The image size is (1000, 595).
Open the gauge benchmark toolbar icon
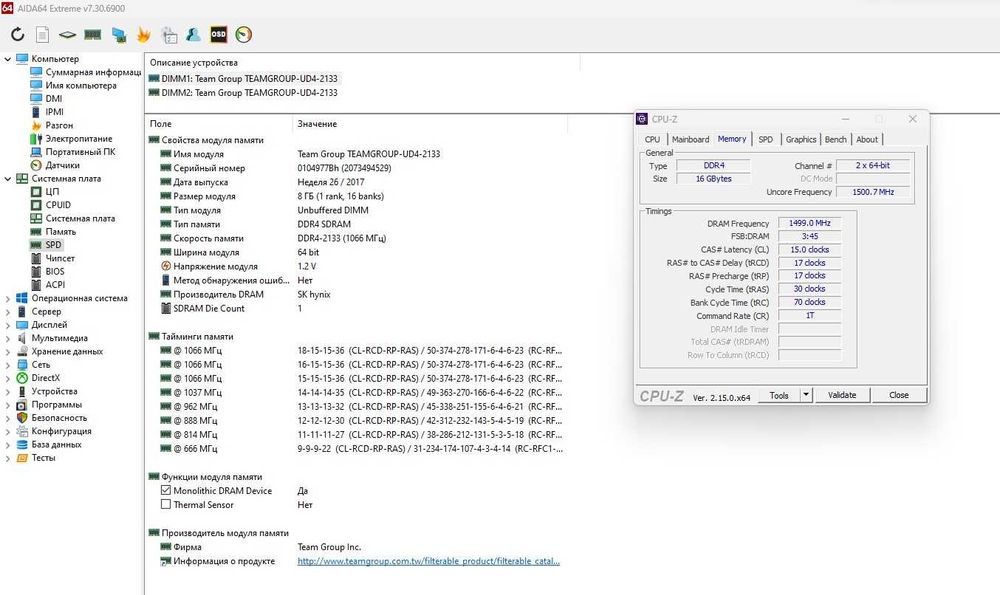pos(244,34)
